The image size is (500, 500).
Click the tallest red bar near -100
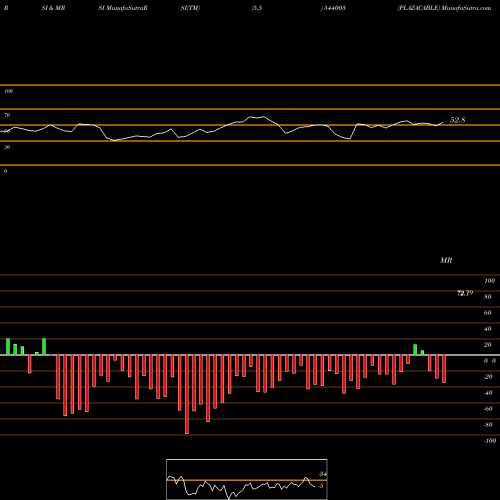click(187, 394)
